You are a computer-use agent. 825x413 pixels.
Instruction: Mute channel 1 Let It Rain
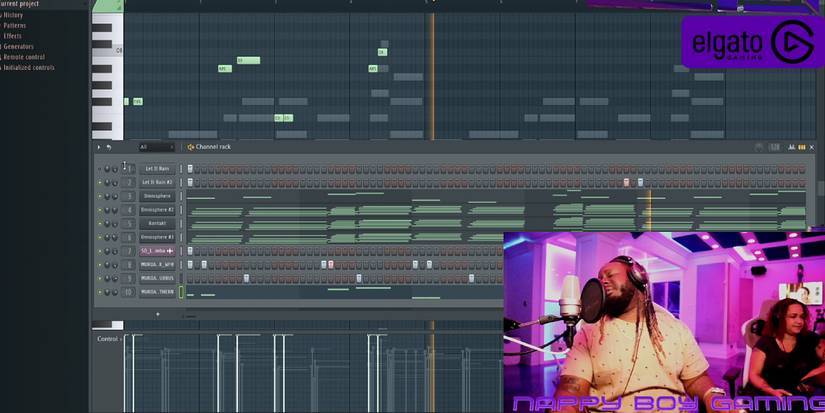click(x=99, y=169)
